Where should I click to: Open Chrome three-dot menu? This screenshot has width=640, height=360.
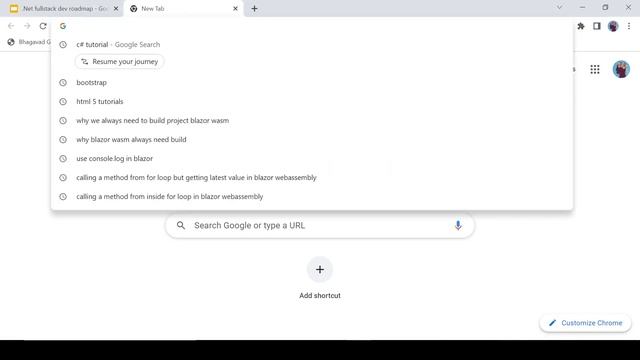click(x=629, y=26)
